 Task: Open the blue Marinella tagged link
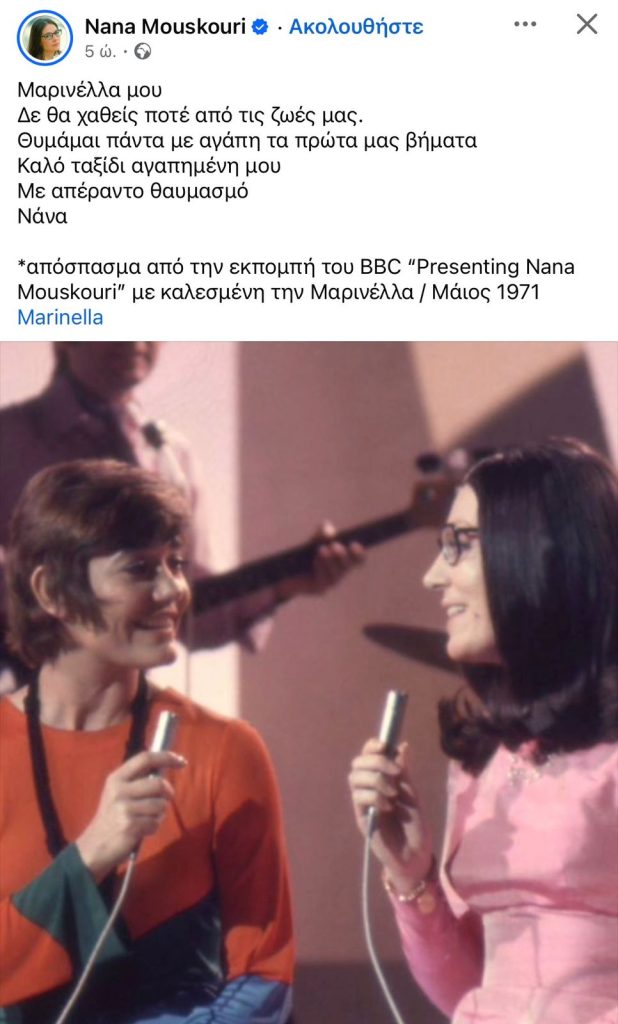coord(60,317)
